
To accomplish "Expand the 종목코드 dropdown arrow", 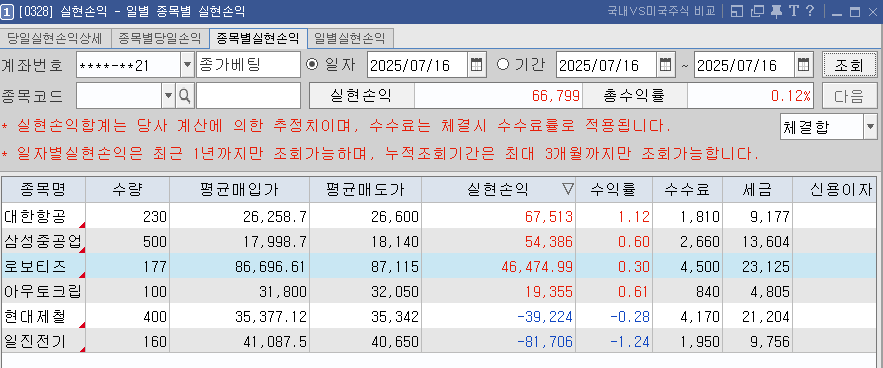I will point(168,96).
